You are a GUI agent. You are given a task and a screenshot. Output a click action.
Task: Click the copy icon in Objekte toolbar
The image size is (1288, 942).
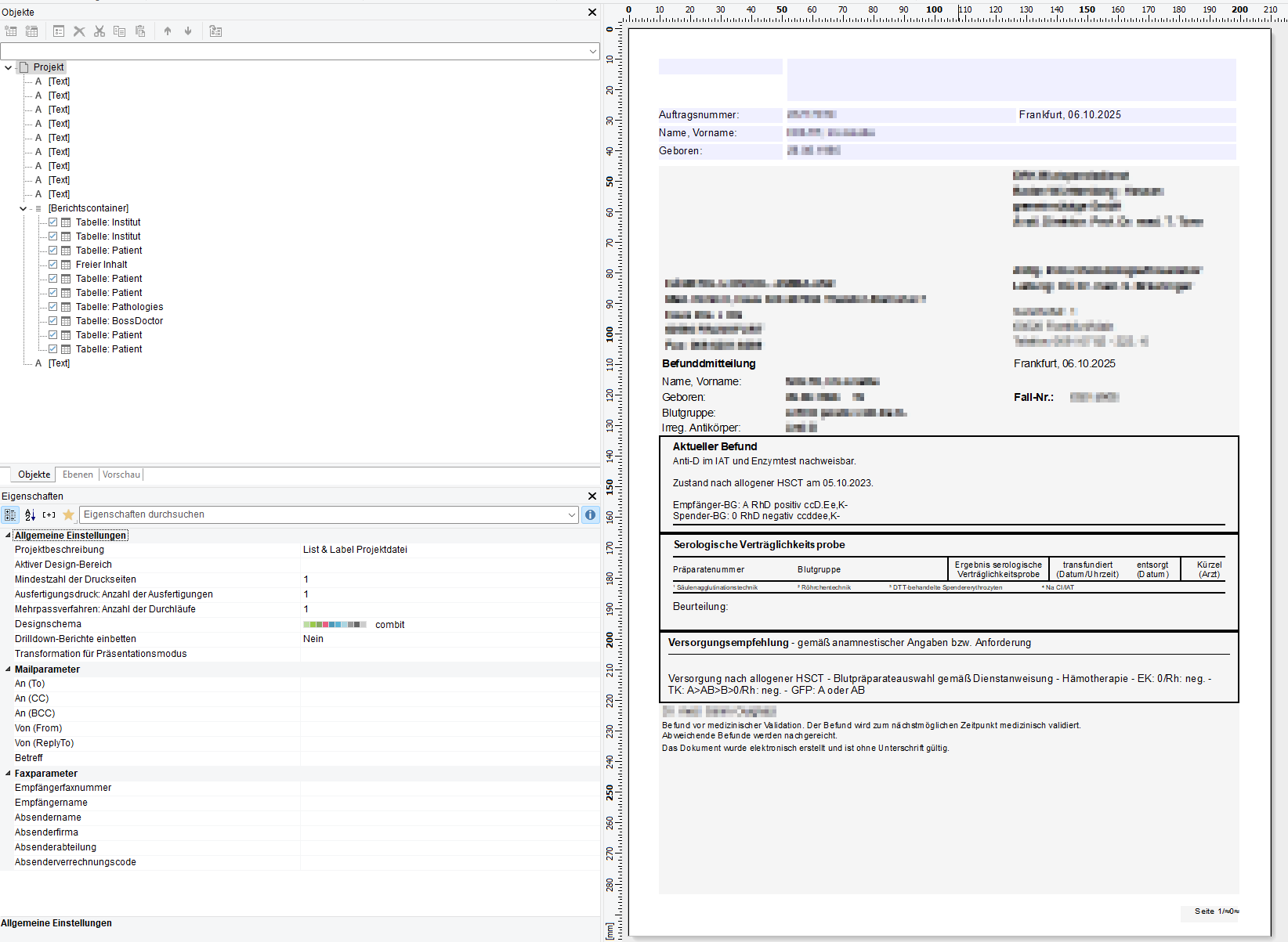click(120, 31)
